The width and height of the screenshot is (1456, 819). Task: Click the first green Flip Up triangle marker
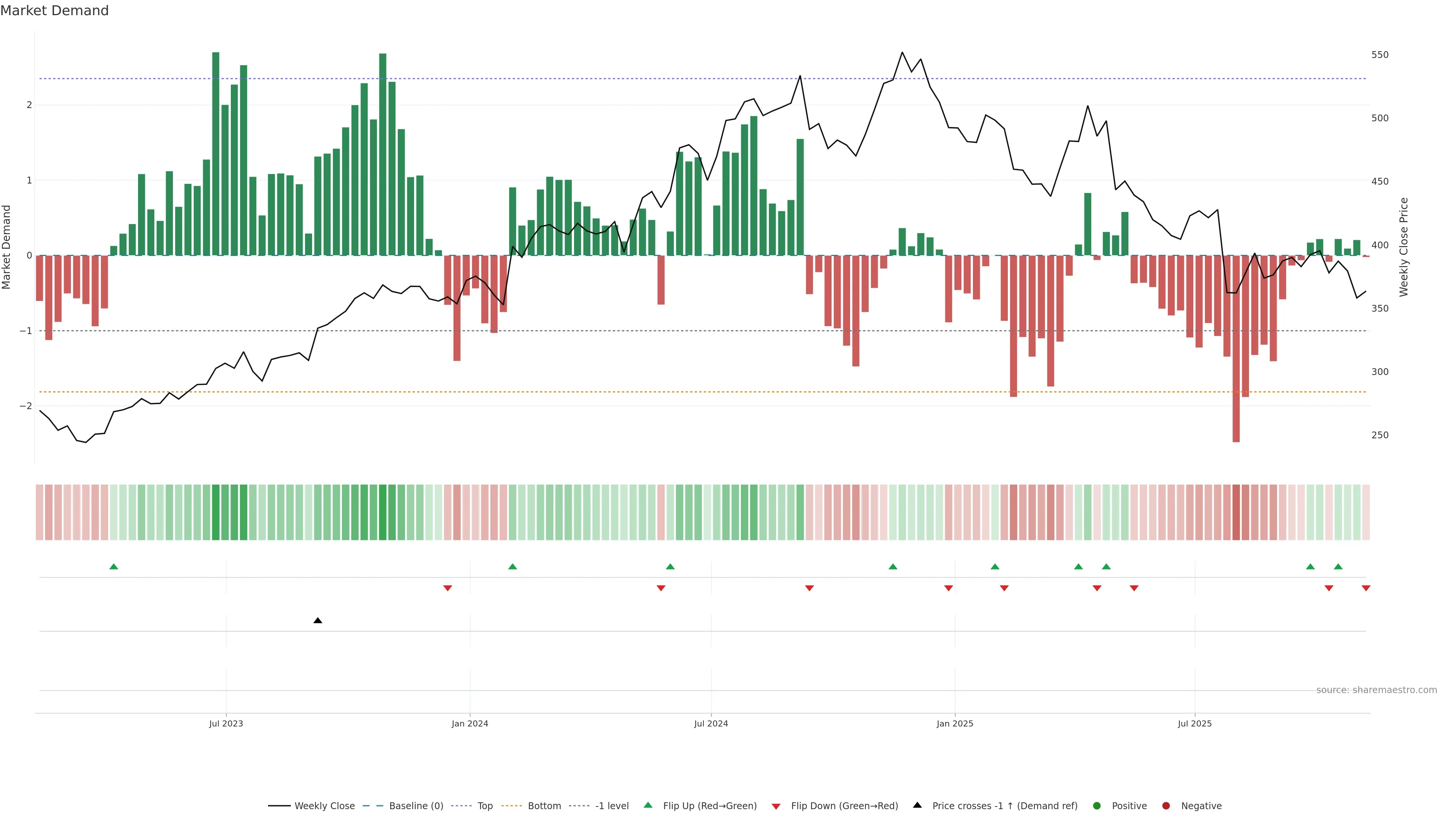pos(114,566)
